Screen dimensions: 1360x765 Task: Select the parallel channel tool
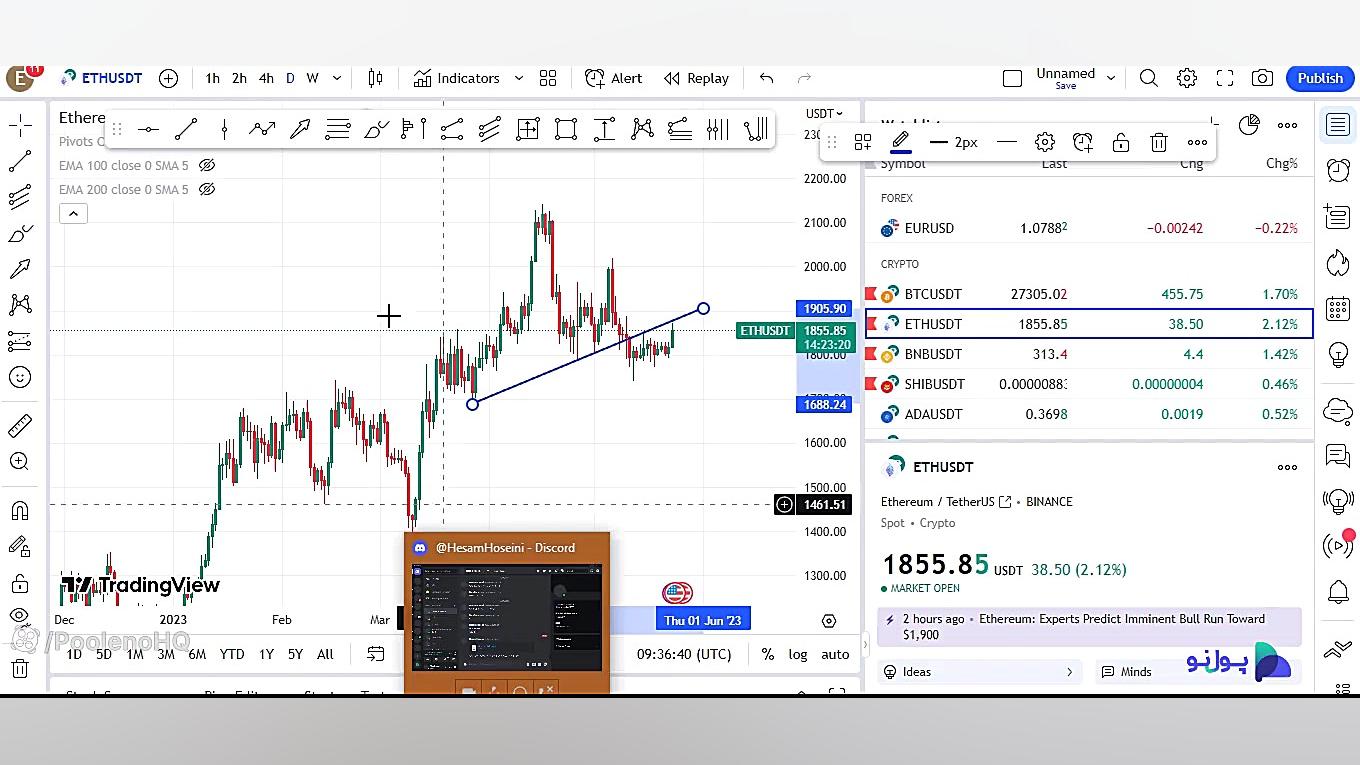(x=490, y=129)
